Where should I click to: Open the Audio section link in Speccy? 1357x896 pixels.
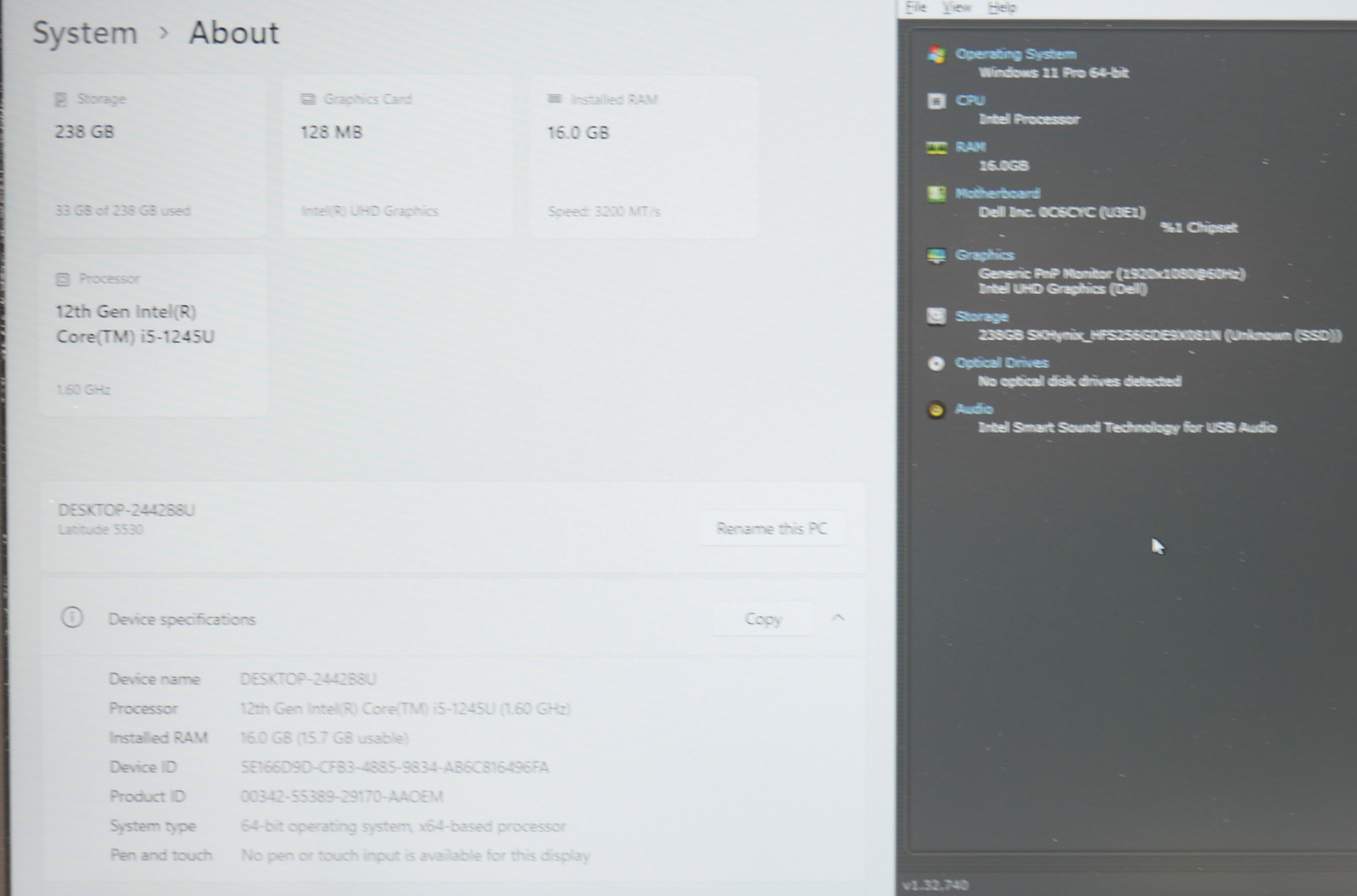pyautogui.click(x=974, y=409)
